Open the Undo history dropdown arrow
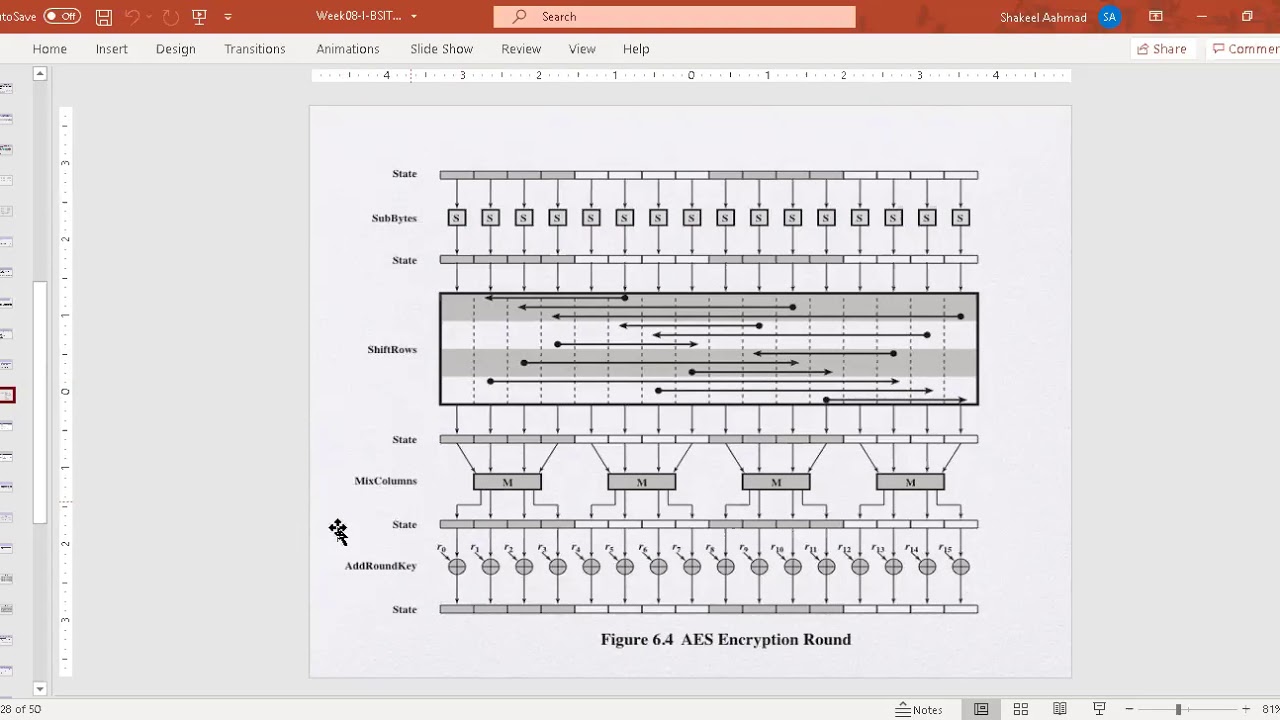This screenshot has width=1280, height=720. tap(150, 16)
